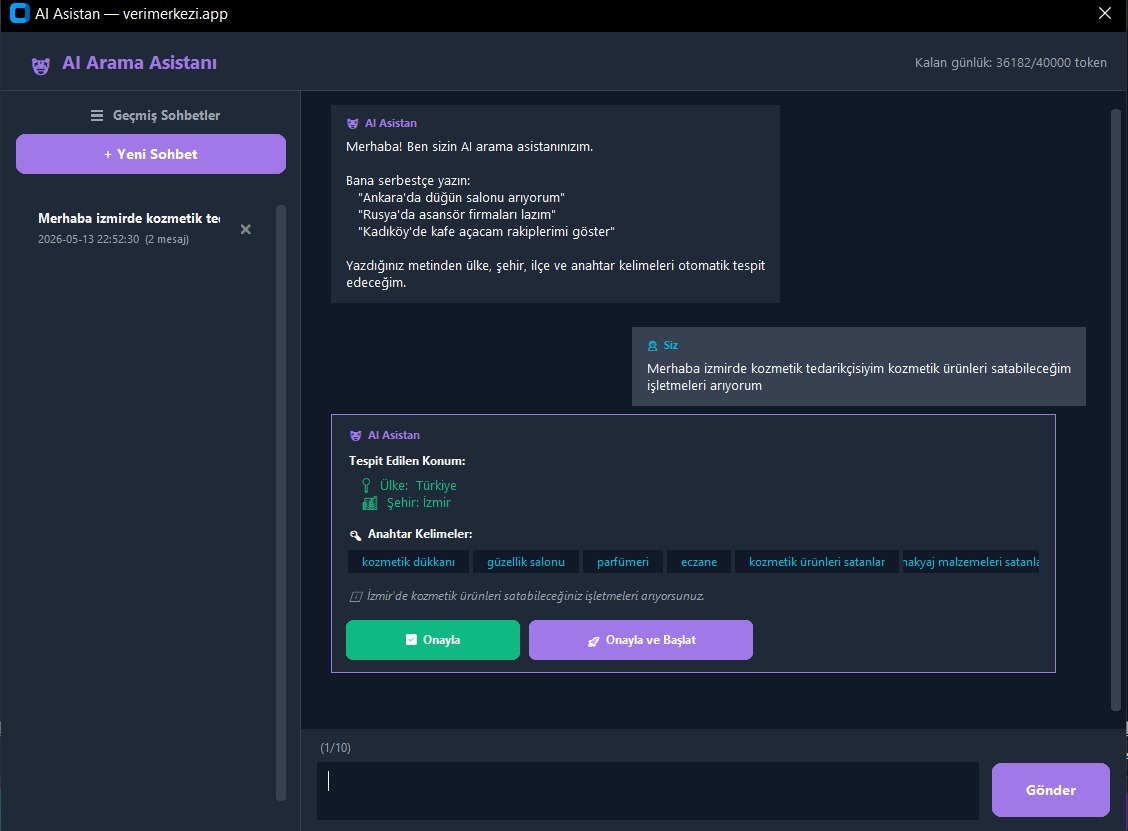Screen dimensions: 1128x831
Task: Click the robot icon in the location-detection message
Action: point(355,435)
